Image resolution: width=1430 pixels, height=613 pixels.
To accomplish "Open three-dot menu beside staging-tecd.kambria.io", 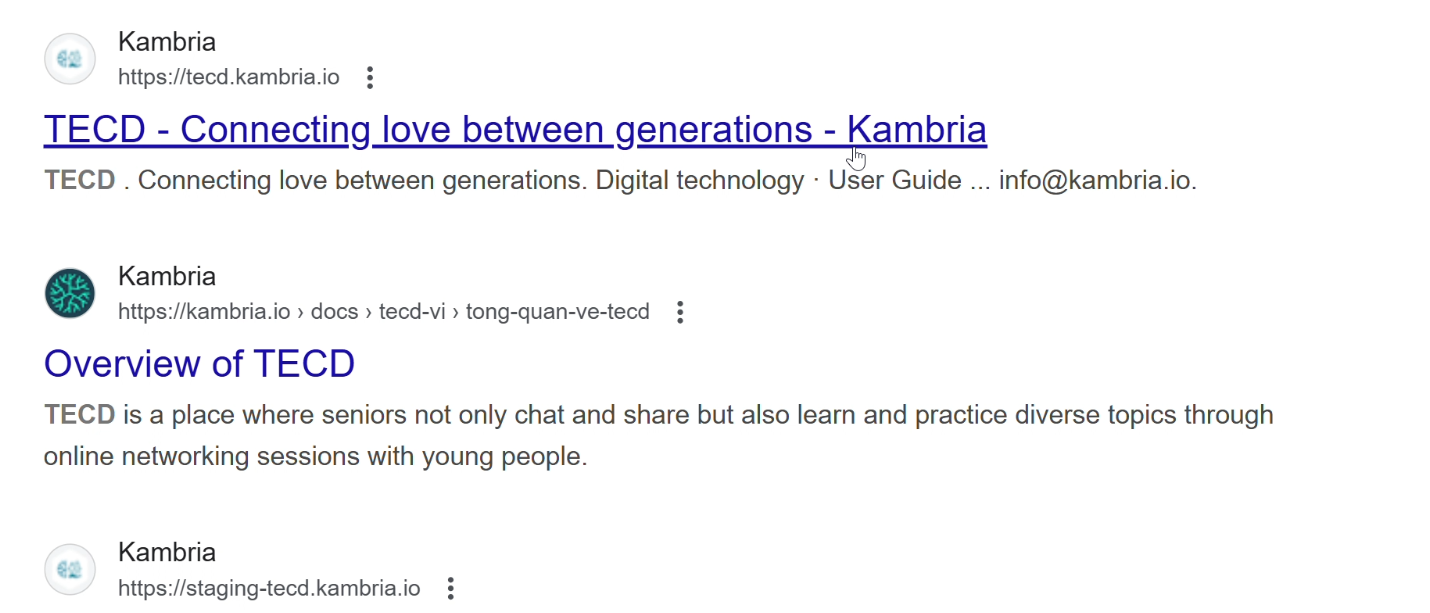I will (x=451, y=588).
